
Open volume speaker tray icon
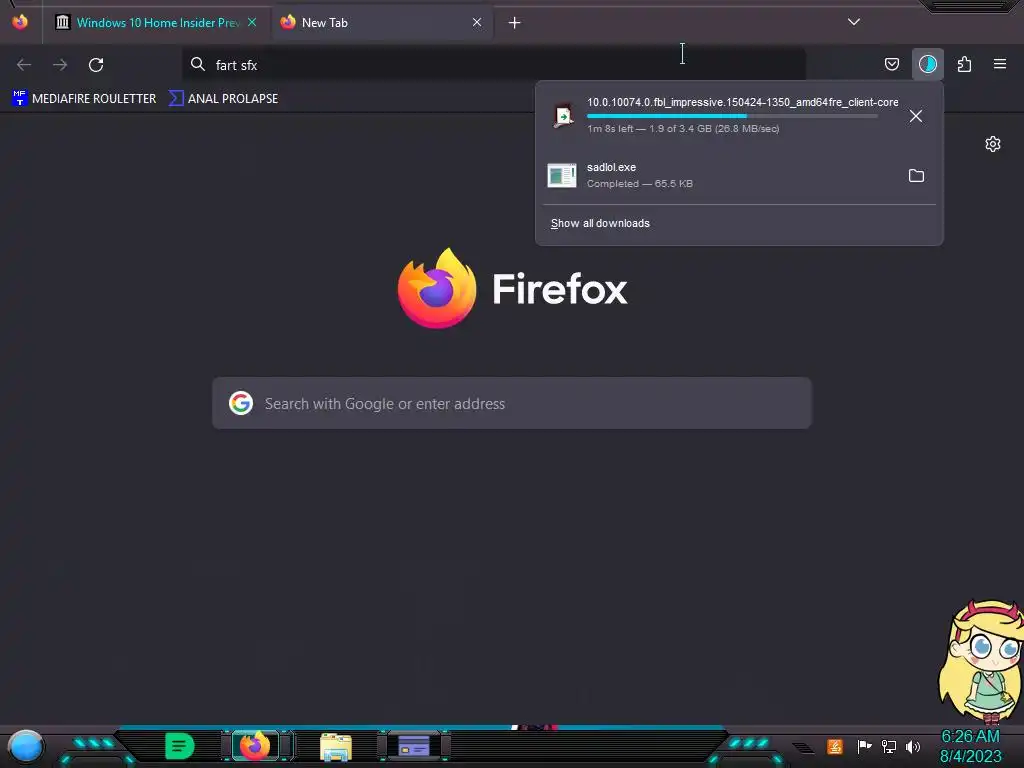(x=913, y=746)
